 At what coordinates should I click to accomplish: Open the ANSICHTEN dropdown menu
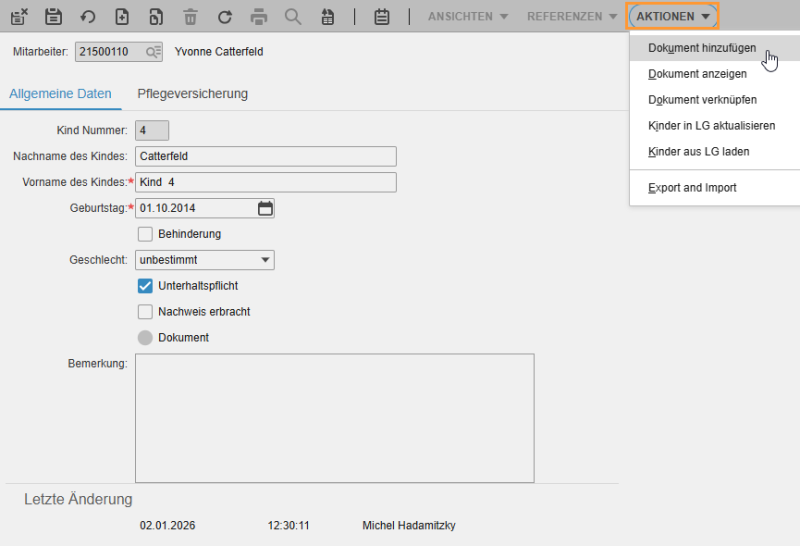[468, 16]
